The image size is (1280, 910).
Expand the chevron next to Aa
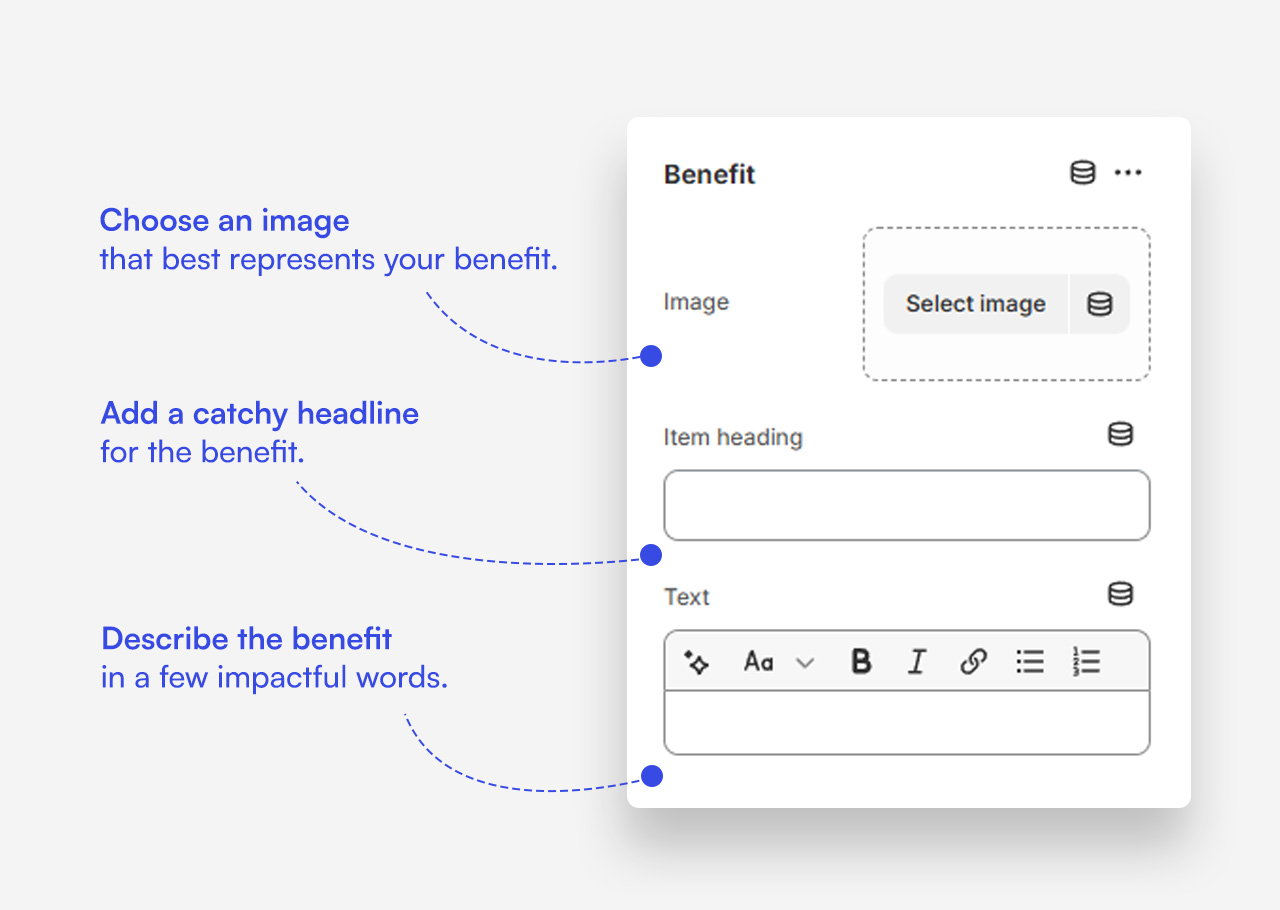point(805,663)
